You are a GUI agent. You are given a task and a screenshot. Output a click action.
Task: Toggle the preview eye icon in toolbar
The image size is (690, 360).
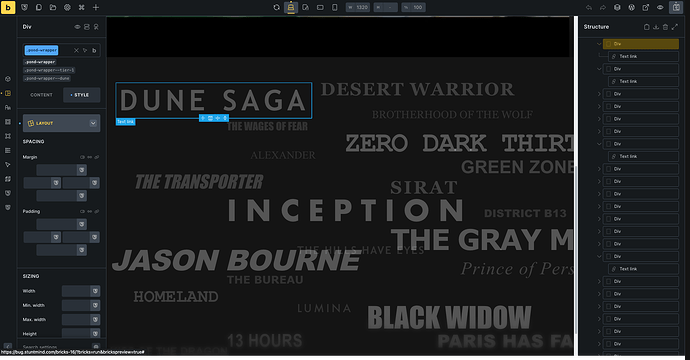[660, 7]
